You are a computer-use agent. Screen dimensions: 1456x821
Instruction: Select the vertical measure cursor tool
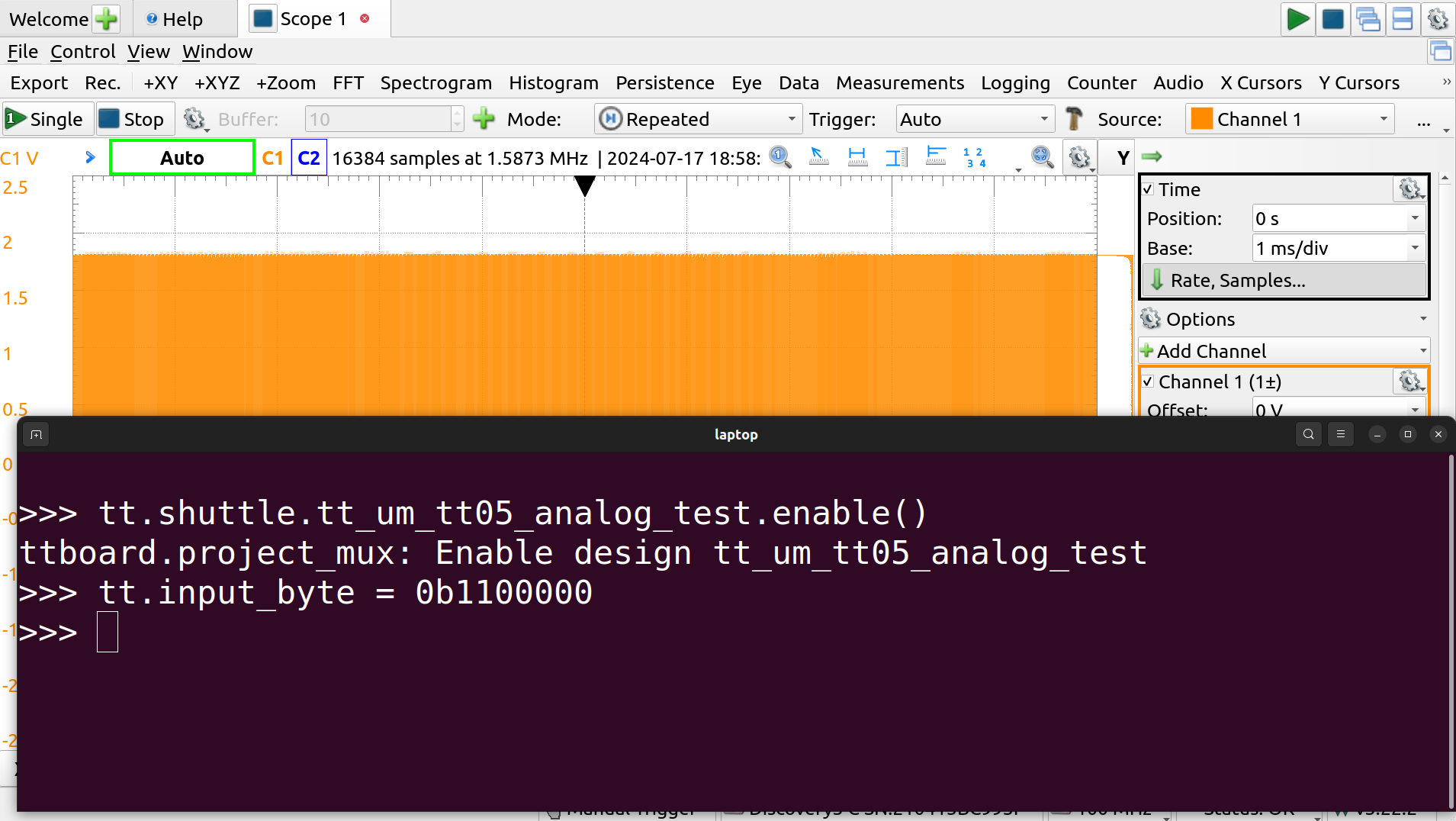[896, 157]
